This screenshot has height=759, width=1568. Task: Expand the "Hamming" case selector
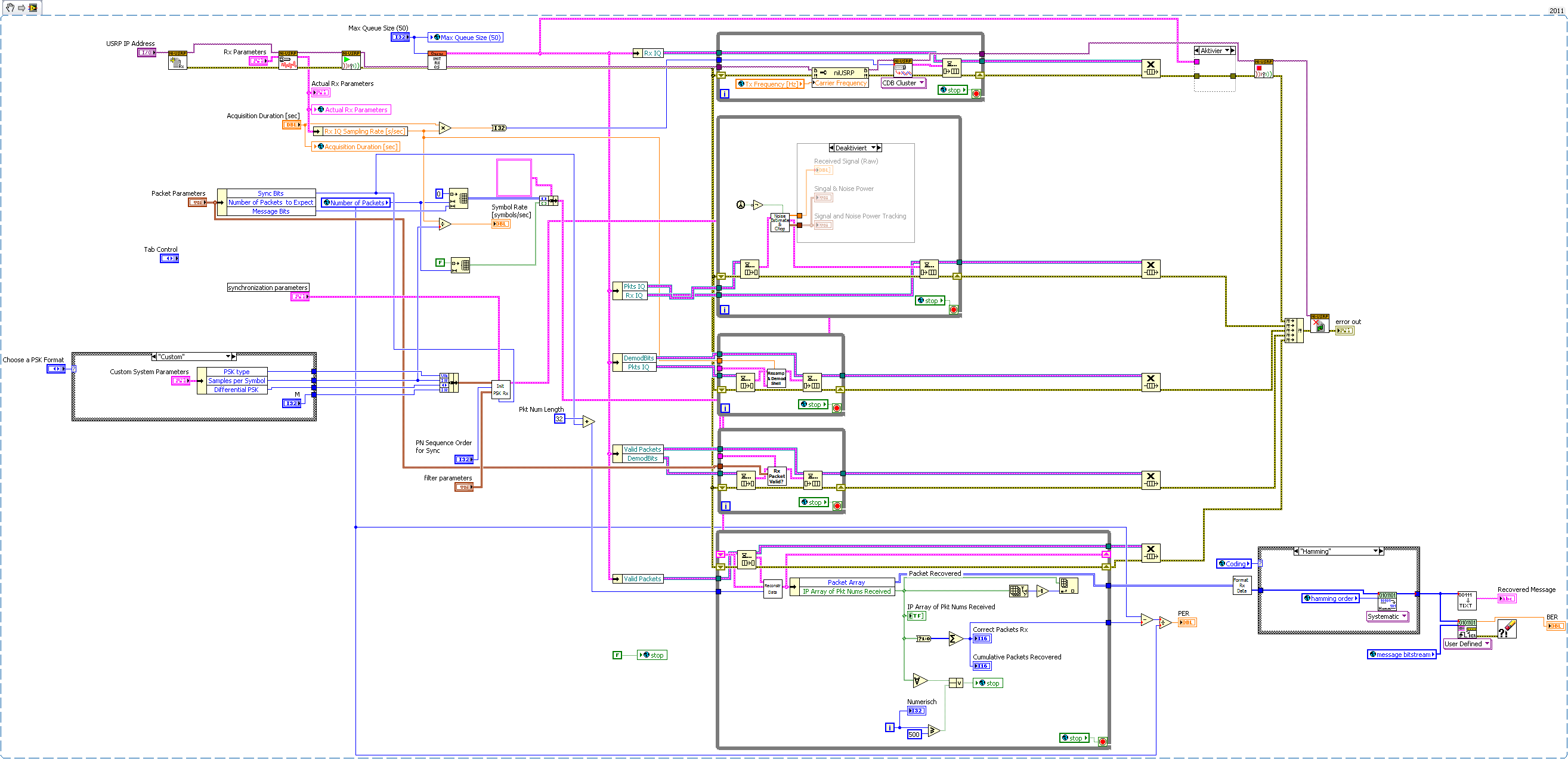(1375, 551)
